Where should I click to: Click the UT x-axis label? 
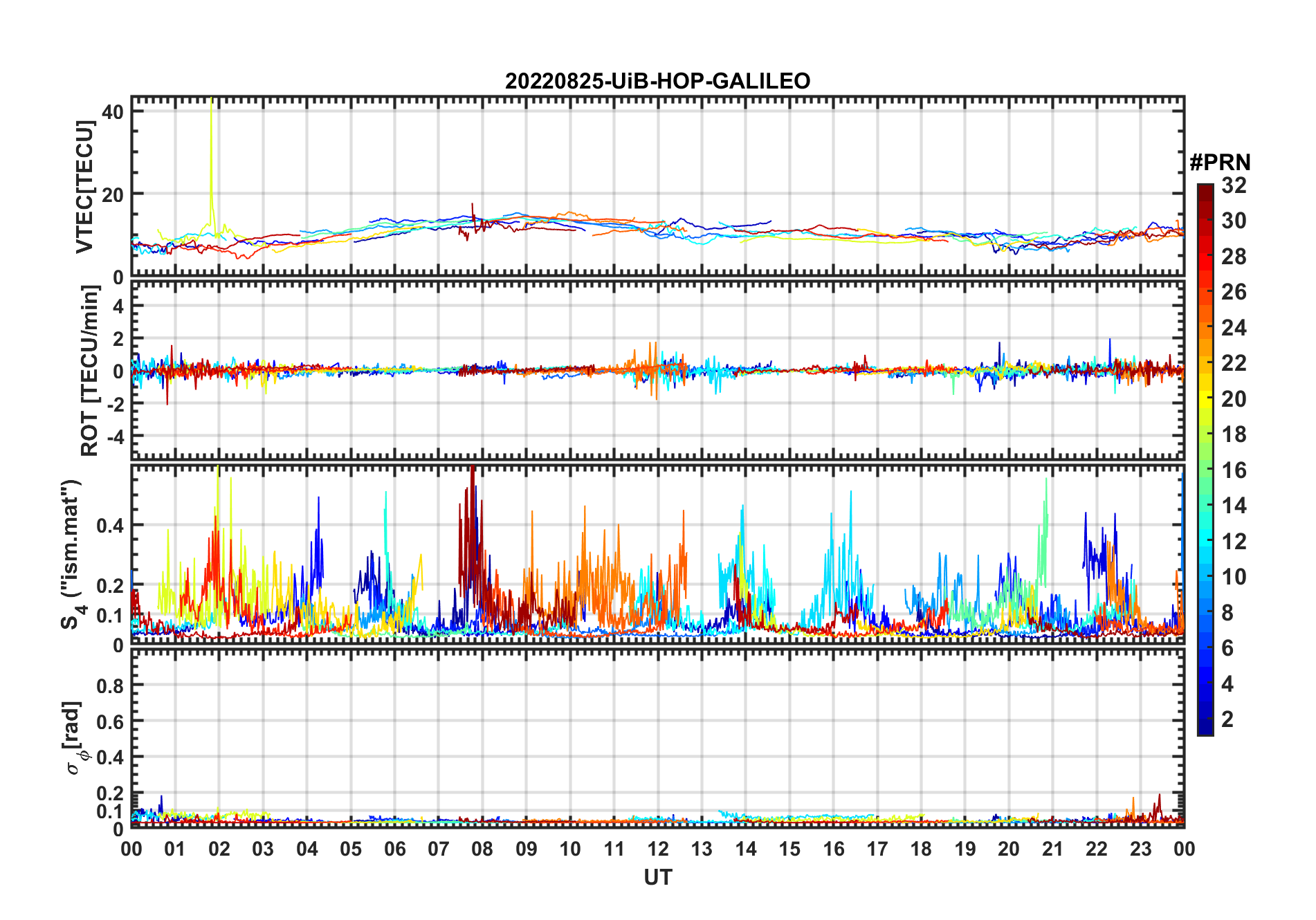coord(657,878)
